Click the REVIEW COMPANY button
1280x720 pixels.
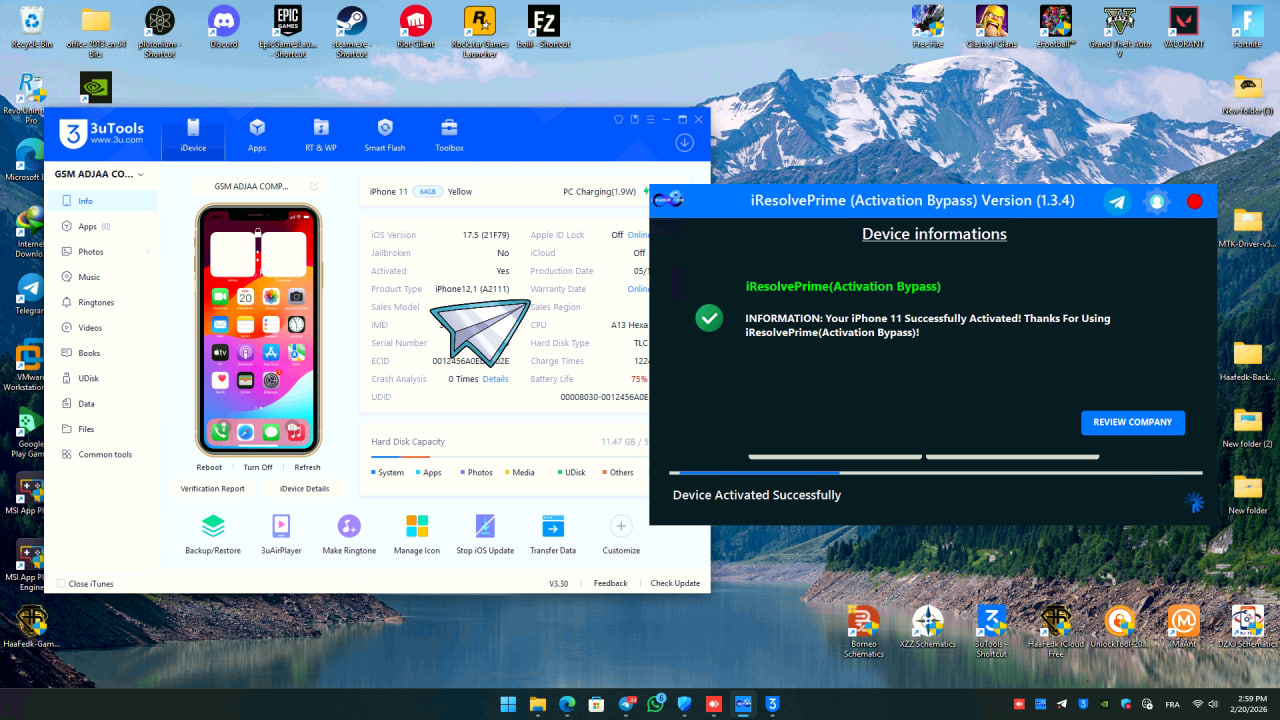click(x=1133, y=423)
